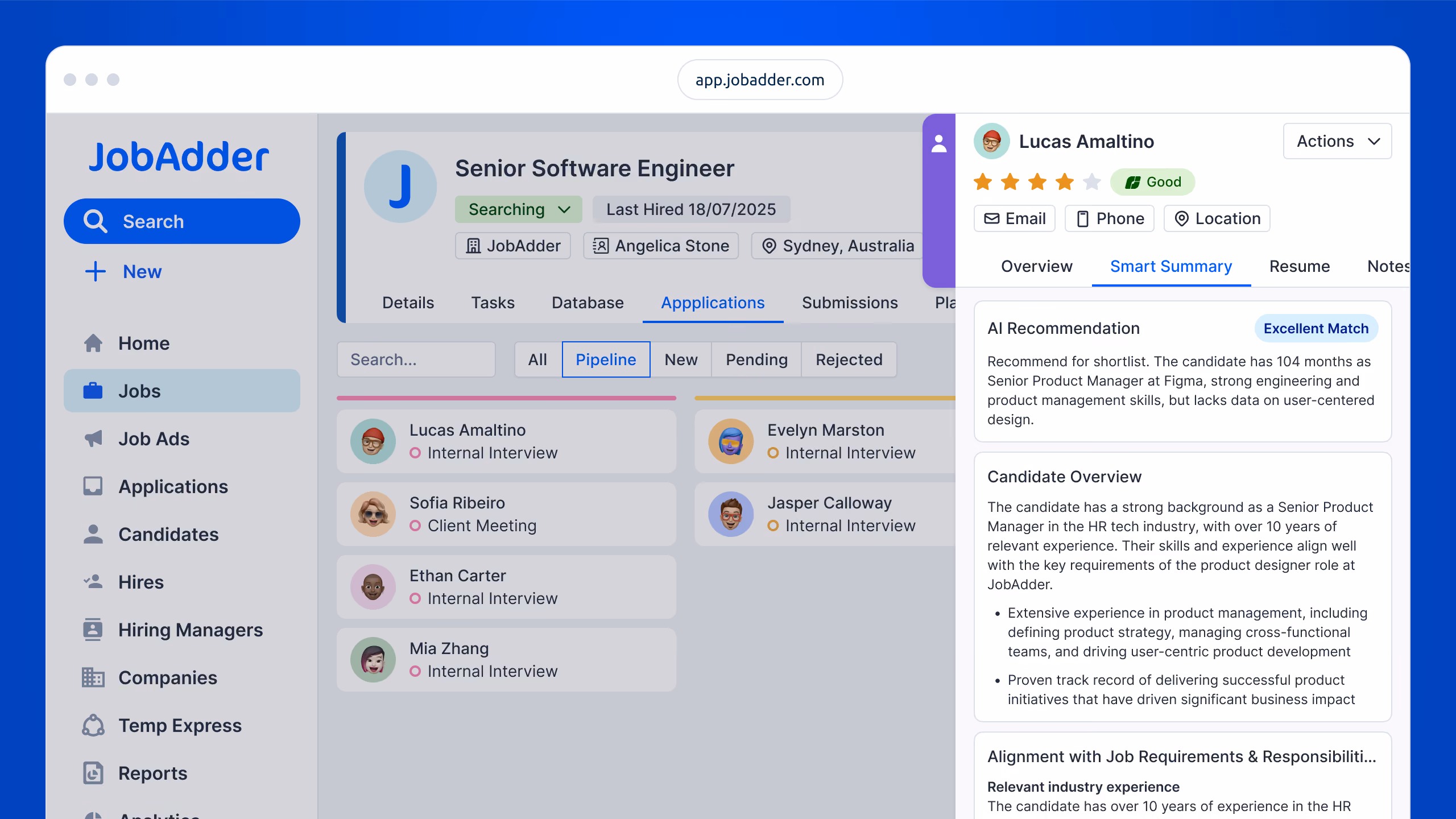Viewport: 1456px width, 819px height.
Task: Click the Temp Express icon
Action: coord(93,725)
